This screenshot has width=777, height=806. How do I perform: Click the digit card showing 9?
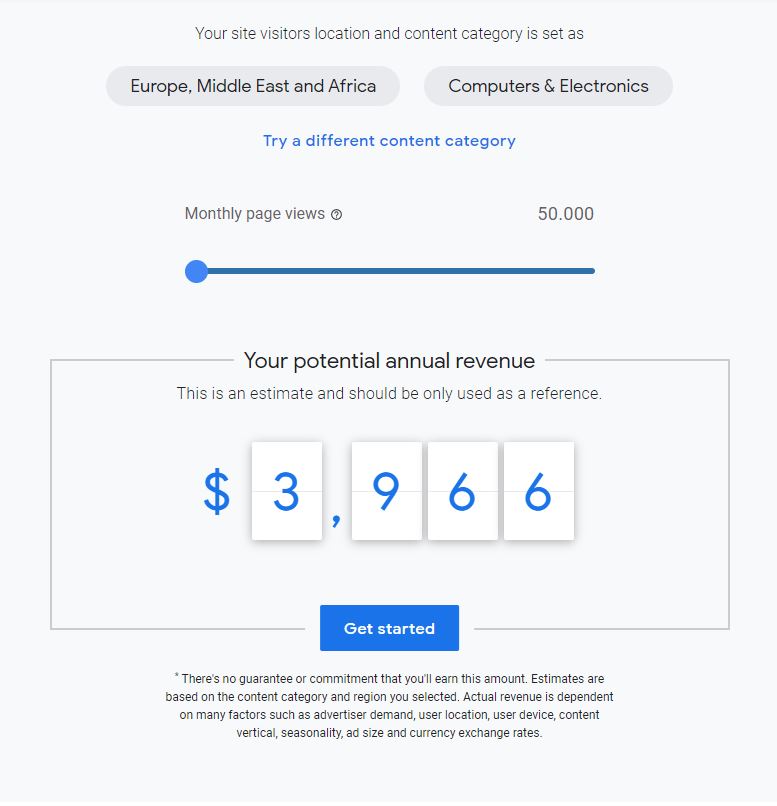(x=386, y=491)
